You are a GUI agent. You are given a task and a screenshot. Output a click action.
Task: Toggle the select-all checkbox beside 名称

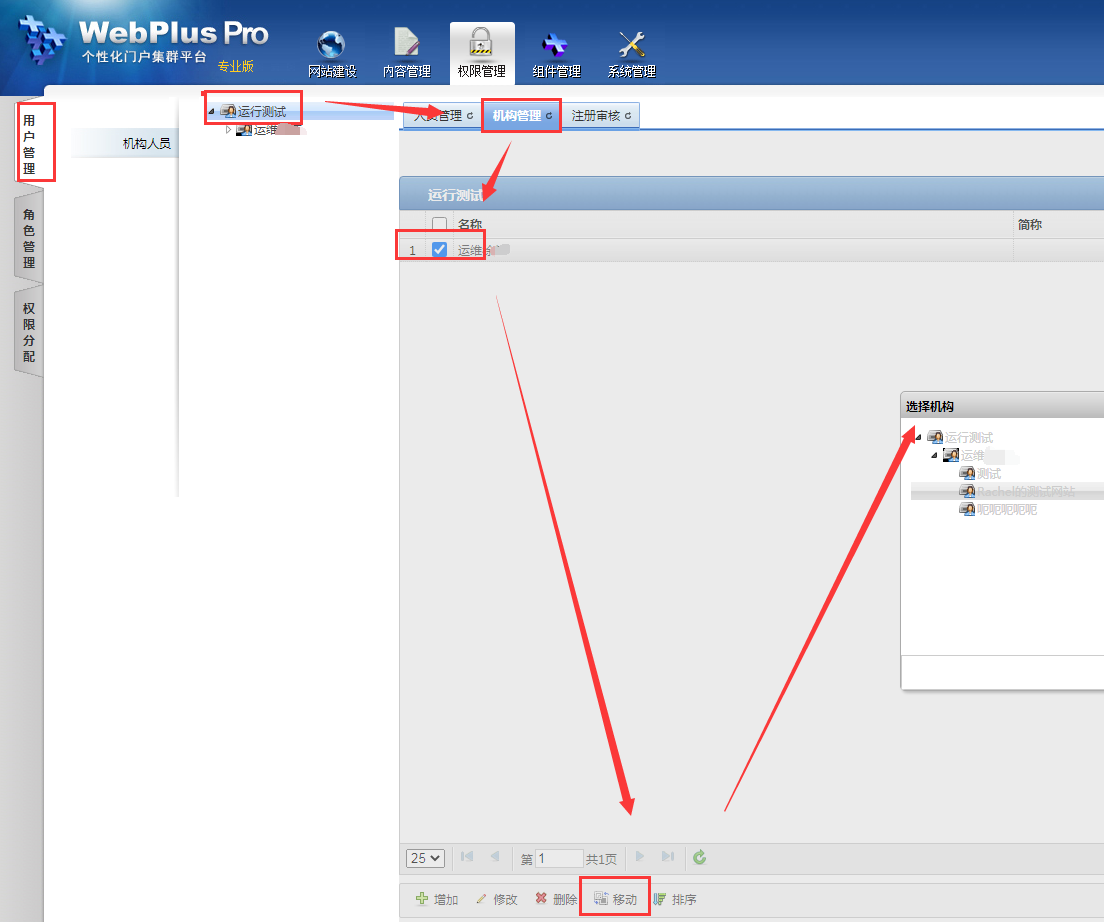tap(439, 225)
